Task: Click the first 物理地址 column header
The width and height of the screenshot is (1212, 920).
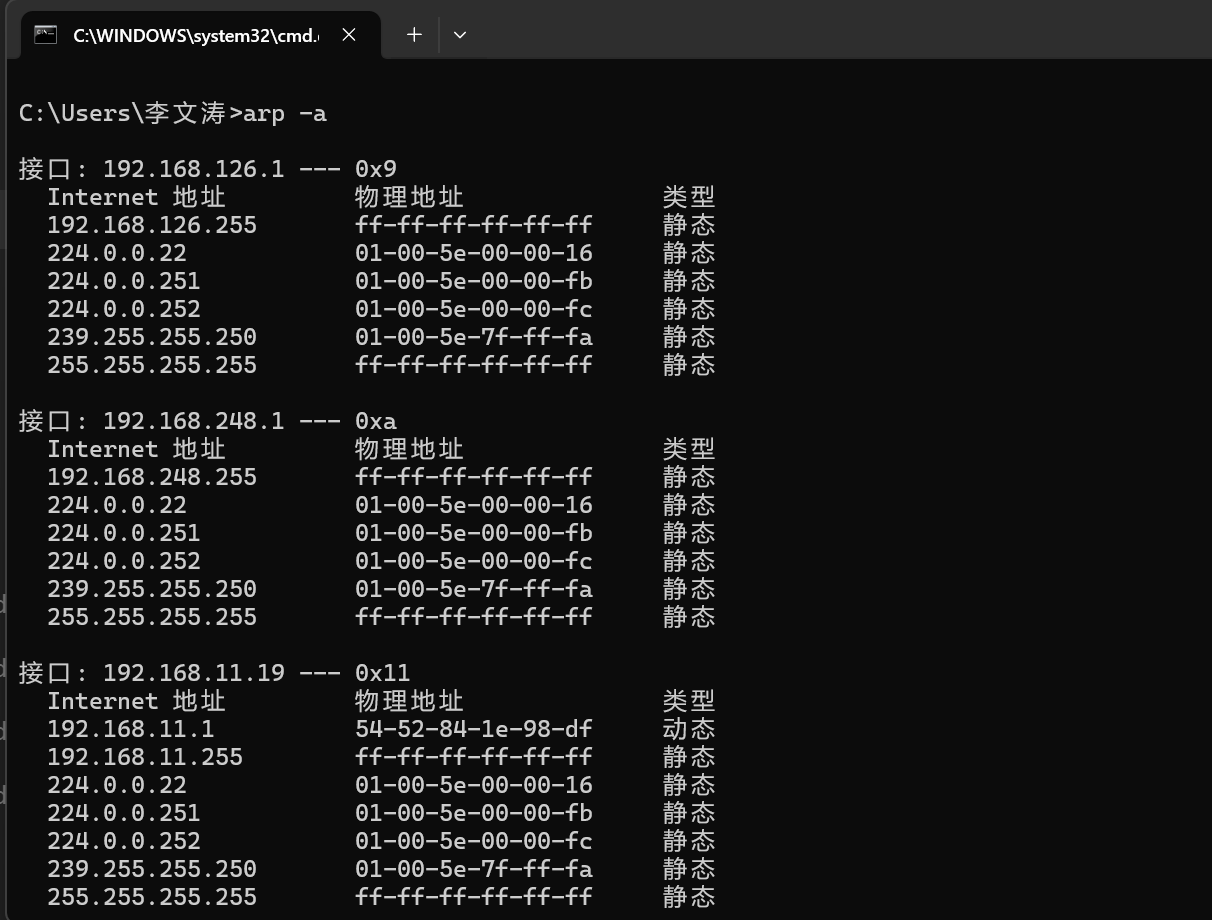Action: [x=409, y=197]
